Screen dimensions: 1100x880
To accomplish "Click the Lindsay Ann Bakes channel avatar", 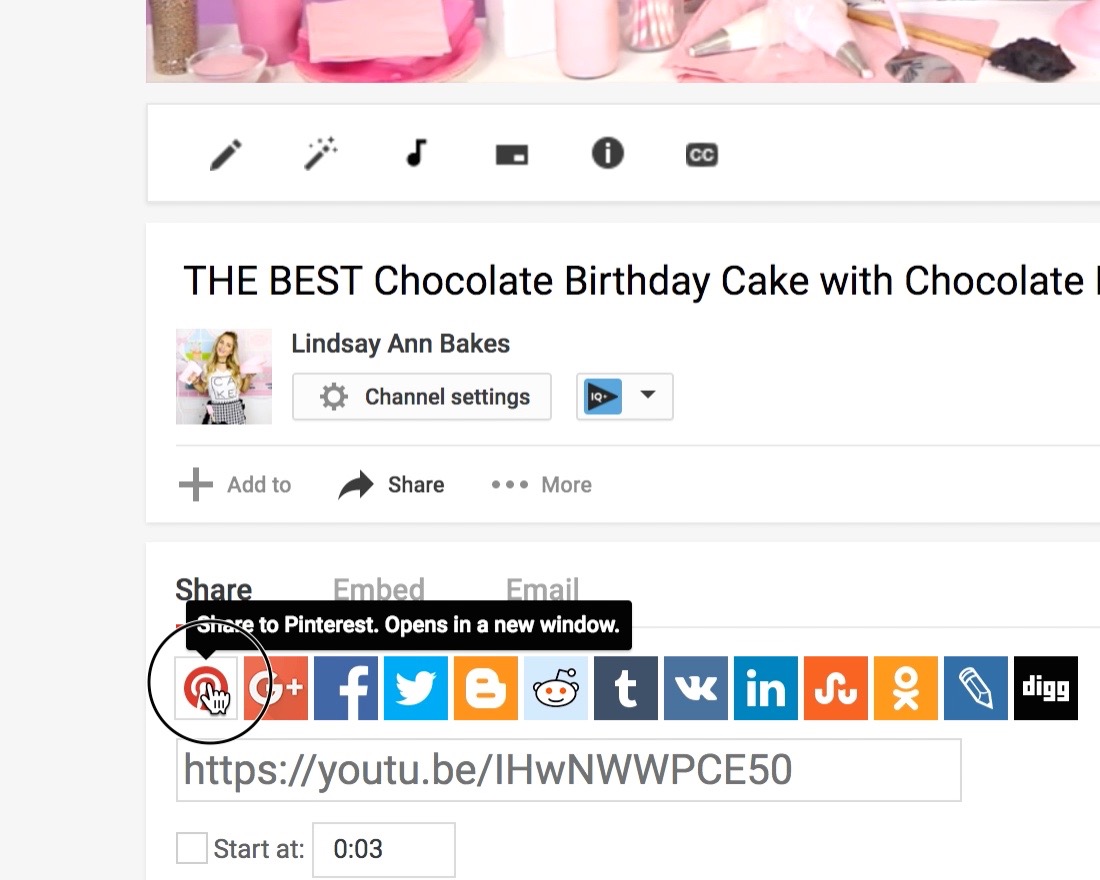I will 224,376.
